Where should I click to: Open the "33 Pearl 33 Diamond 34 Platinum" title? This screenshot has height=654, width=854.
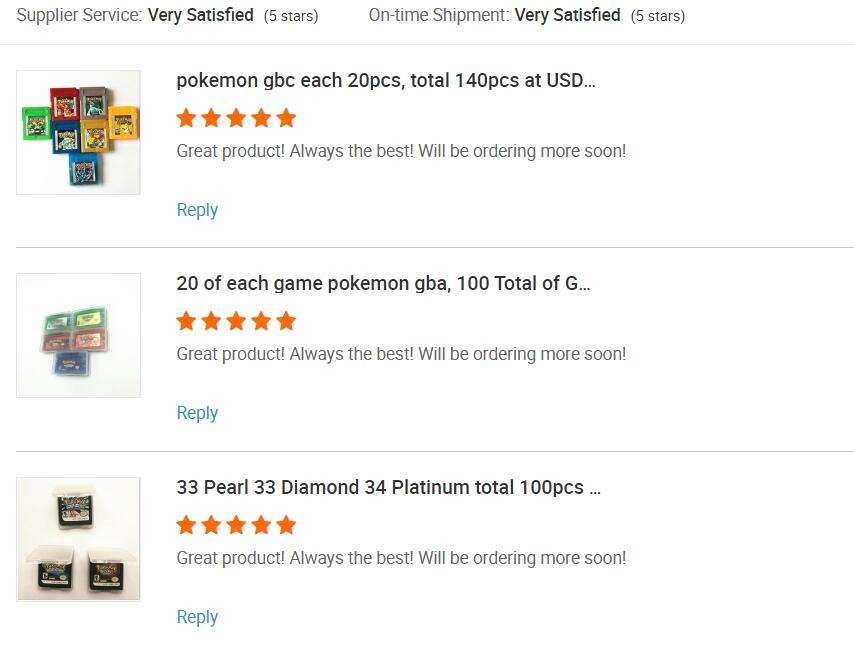click(x=388, y=488)
